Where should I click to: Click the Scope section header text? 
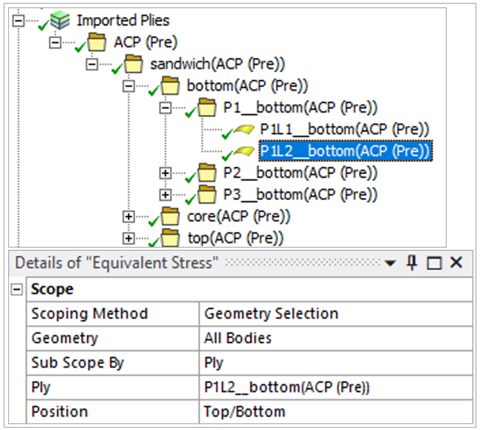52,289
